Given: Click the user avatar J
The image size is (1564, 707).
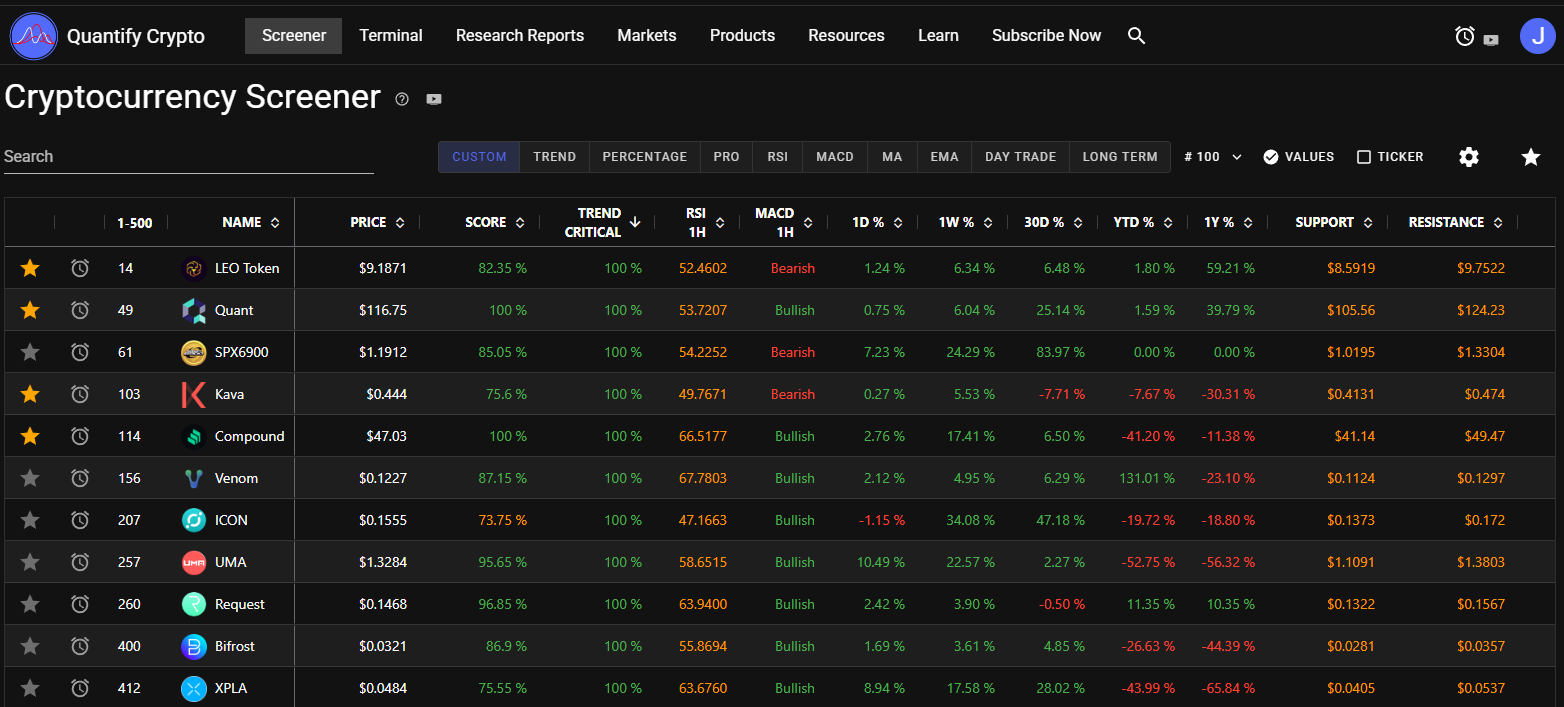Looking at the screenshot, I should tap(1537, 36).
